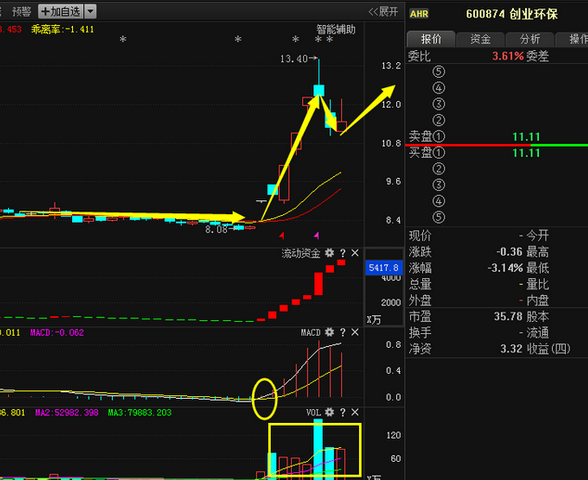Close the VOL indicator panel

tap(355, 412)
